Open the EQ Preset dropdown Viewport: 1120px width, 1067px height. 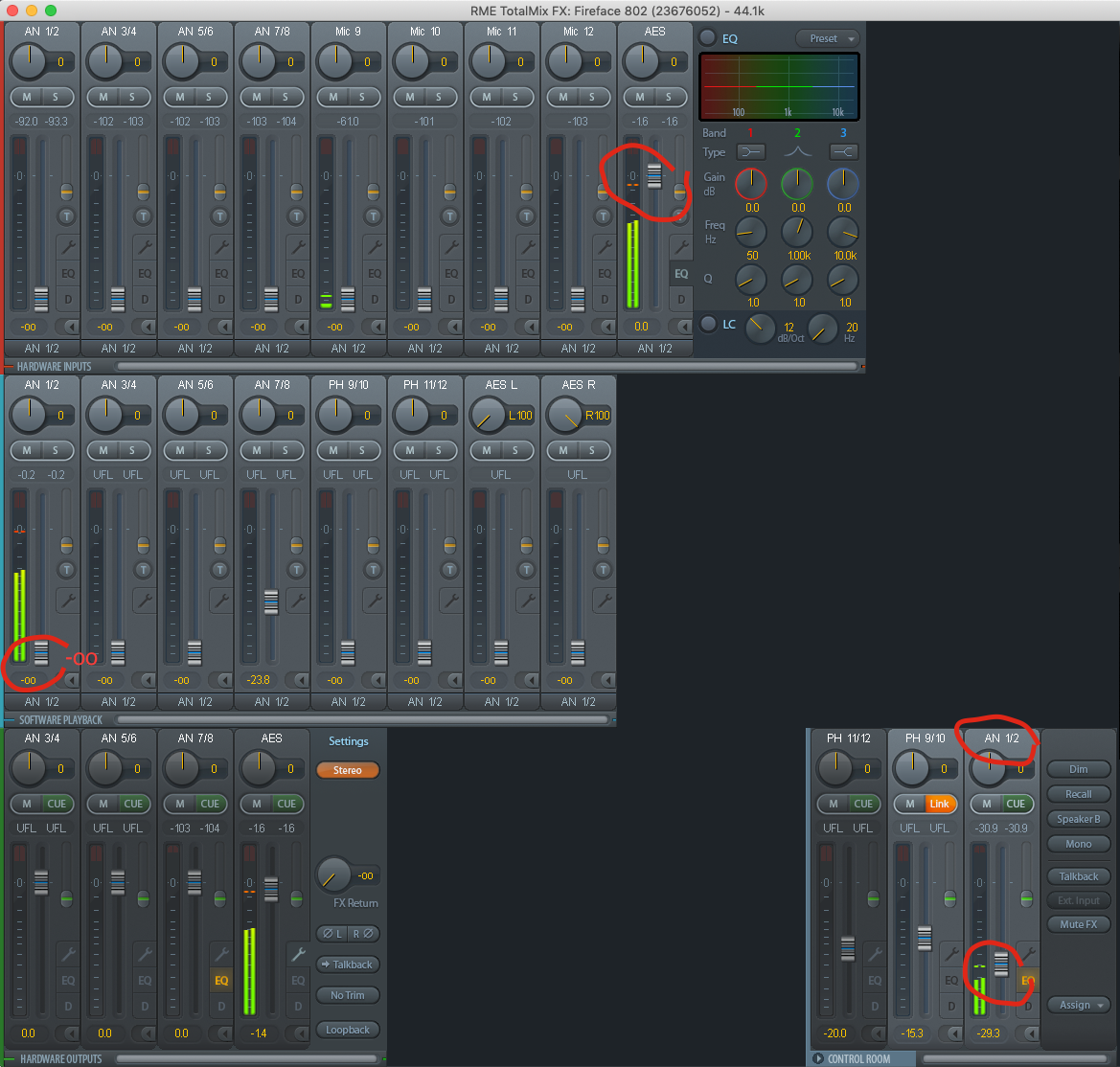(828, 38)
